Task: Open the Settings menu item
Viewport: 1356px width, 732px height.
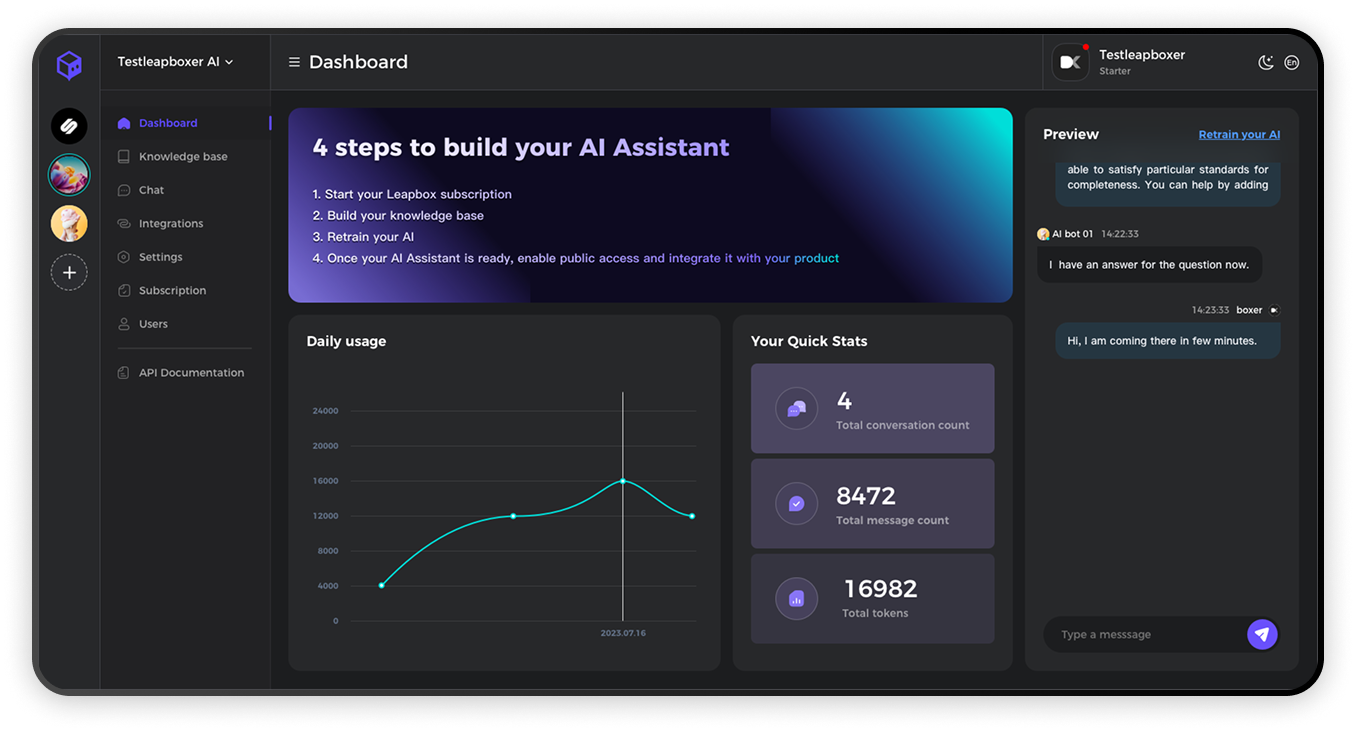Action: (160, 257)
